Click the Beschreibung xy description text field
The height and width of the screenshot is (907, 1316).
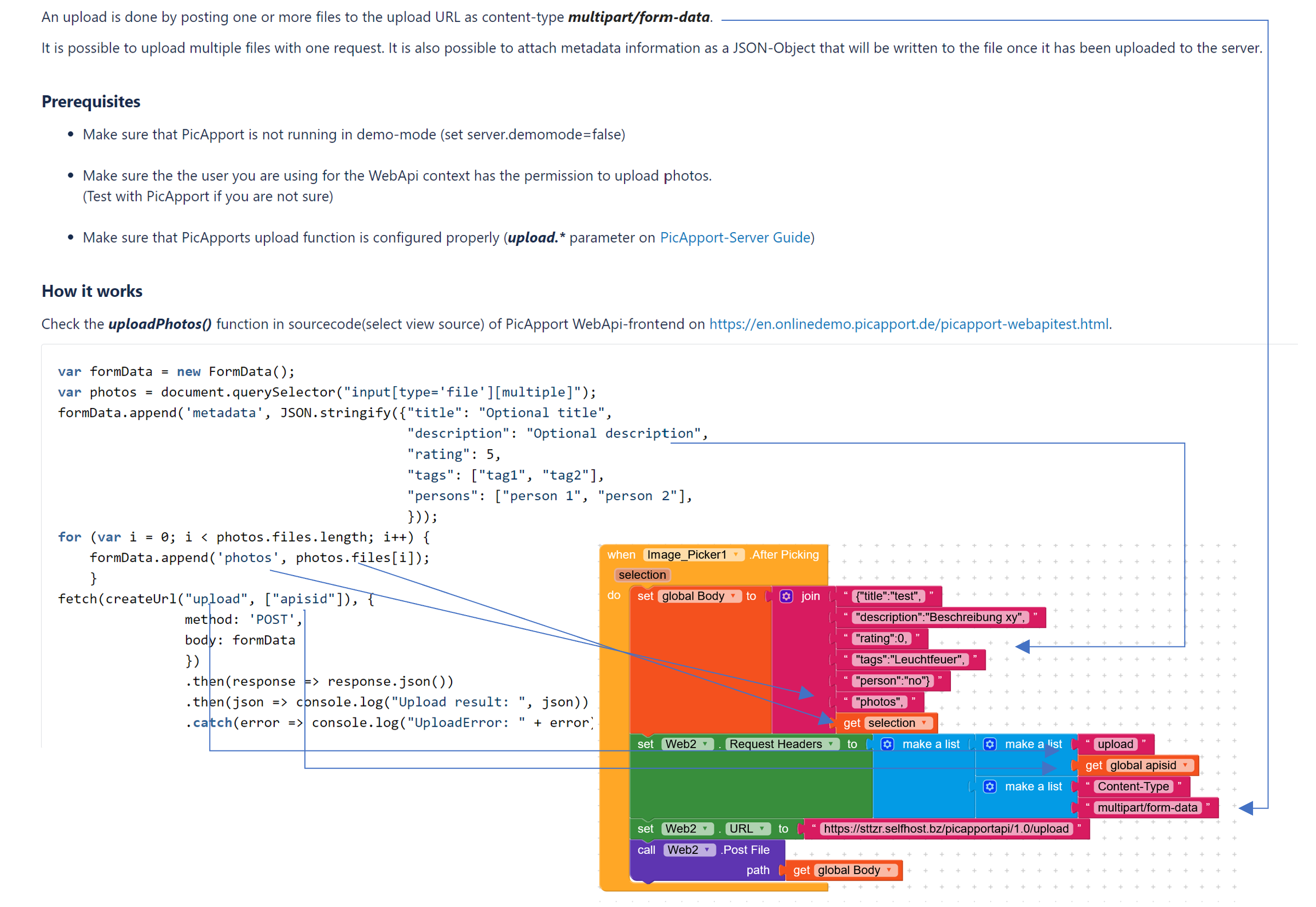point(940,617)
